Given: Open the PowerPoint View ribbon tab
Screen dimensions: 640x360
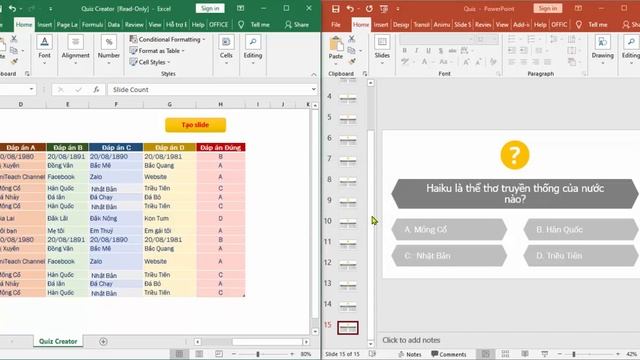Looking at the screenshot, I should point(502,24).
